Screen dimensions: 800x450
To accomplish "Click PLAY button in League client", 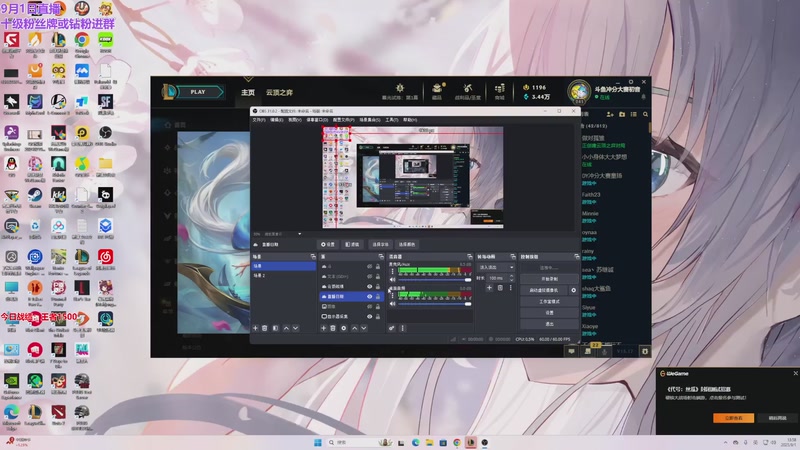I will (198, 92).
